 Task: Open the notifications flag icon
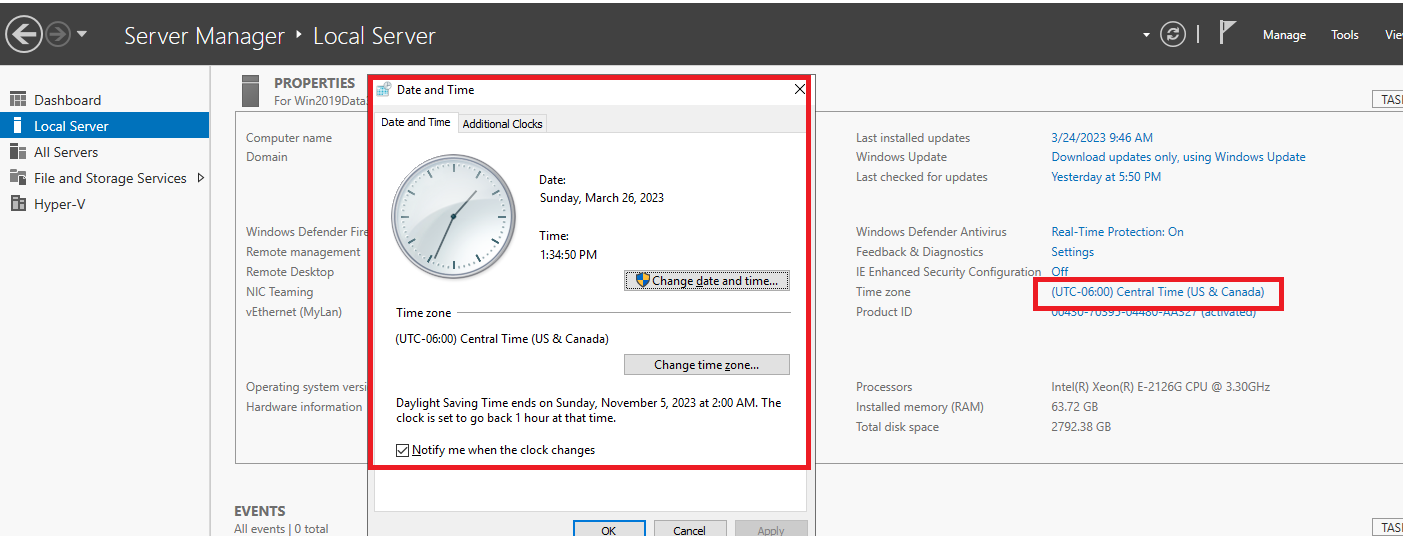pos(1228,32)
